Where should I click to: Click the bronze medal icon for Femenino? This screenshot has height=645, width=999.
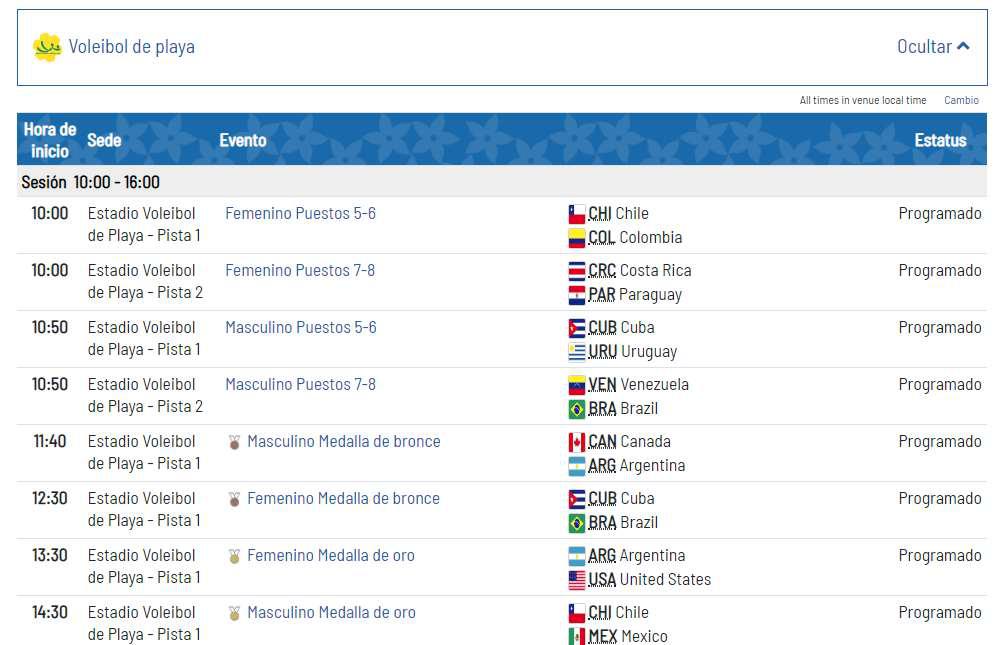(234, 499)
